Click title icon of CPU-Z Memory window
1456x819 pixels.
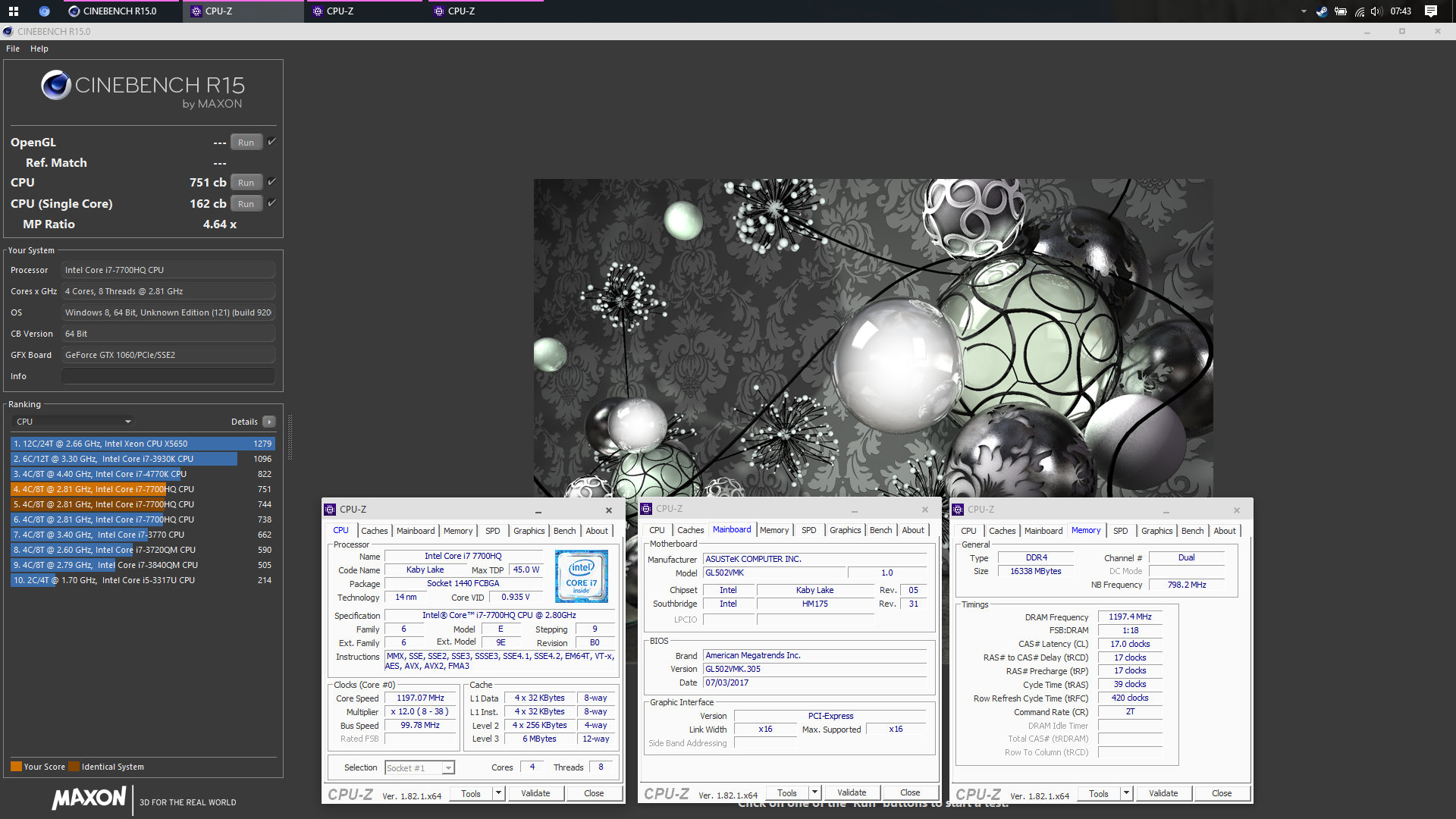tap(958, 510)
